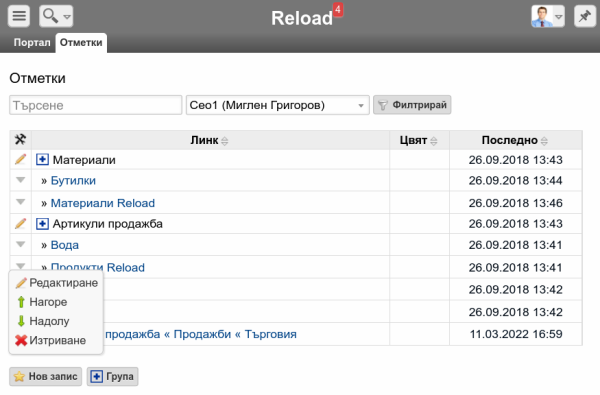
Task: Choose Редактиране in the context menu
Action: [x=56, y=283]
